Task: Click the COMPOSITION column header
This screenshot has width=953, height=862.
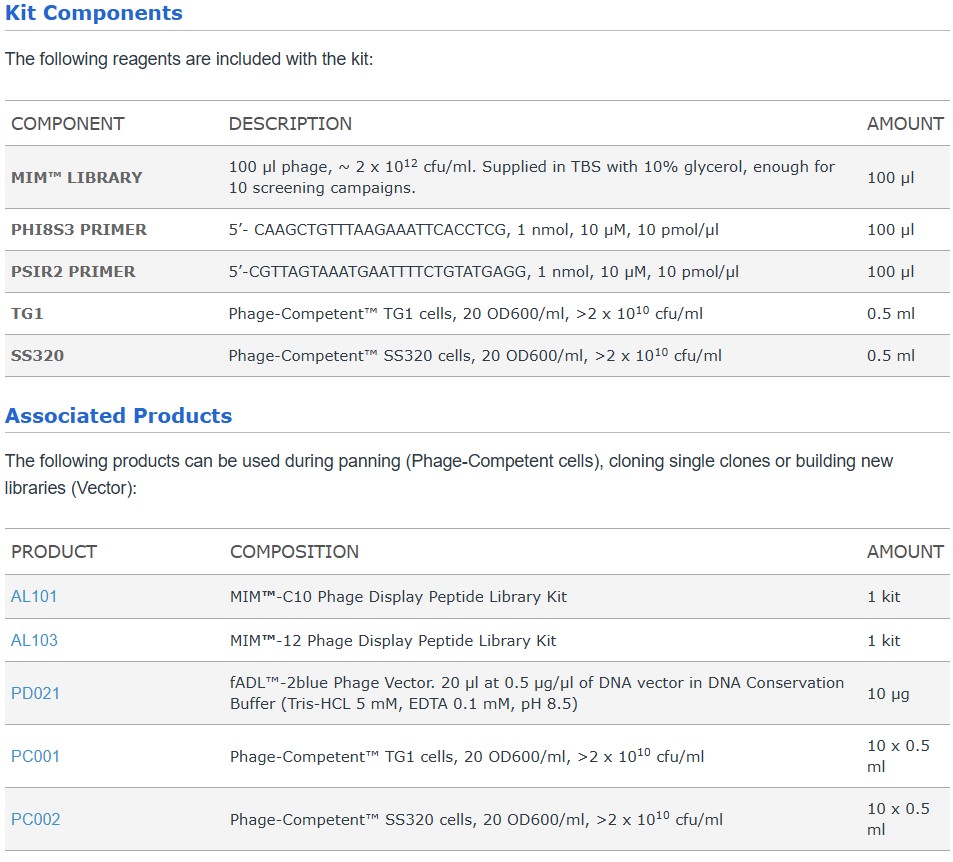Action: click(294, 552)
